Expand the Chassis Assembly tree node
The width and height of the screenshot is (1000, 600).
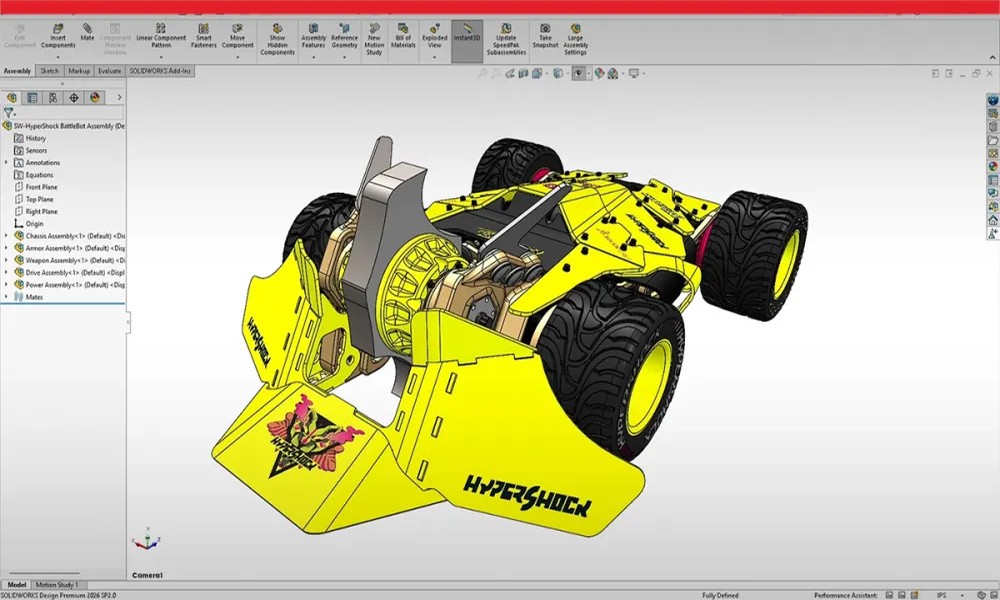6,236
